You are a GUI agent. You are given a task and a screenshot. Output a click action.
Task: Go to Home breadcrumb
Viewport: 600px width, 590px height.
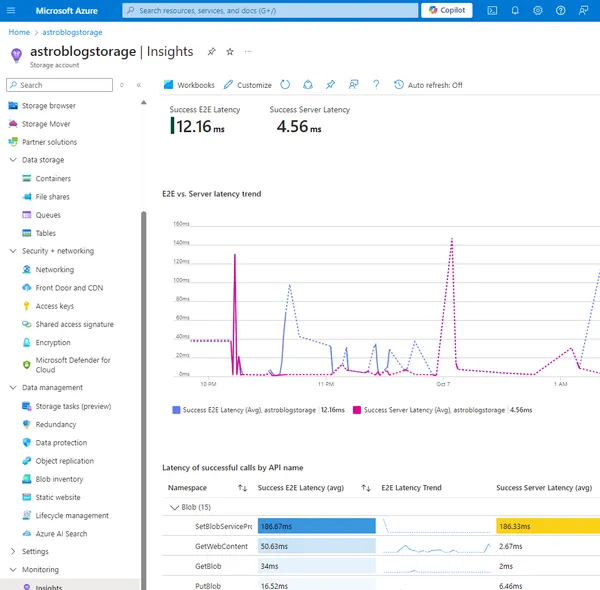coord(19,32)
